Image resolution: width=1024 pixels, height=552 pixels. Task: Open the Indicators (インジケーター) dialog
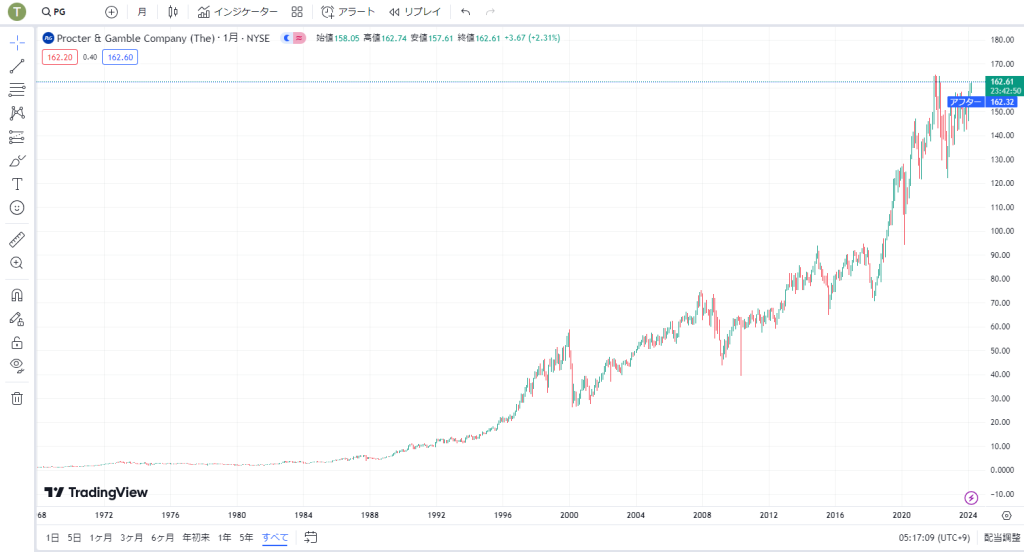tap(238, 12)
